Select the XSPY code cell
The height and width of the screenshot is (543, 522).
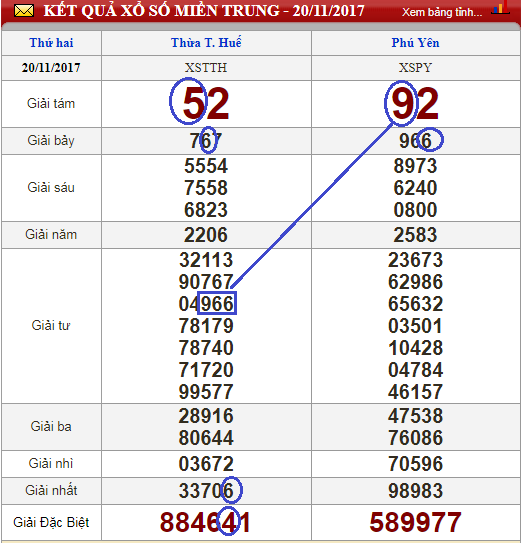point(415,68)
